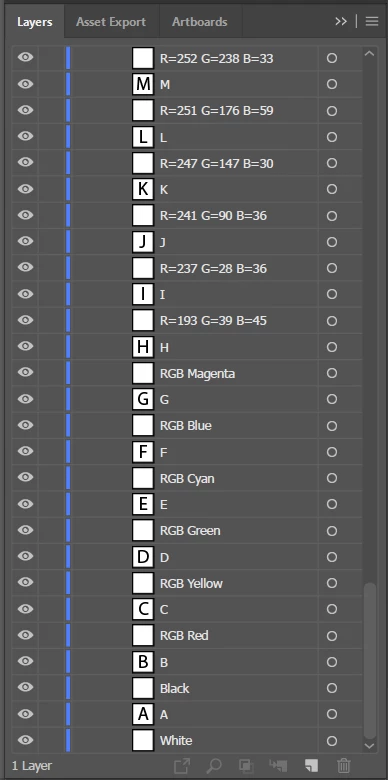The width and height of the screenshot is (388, 780).
Task: Toggle visibility of the G object
Action: pyautogui.click(x=25, y=399)
